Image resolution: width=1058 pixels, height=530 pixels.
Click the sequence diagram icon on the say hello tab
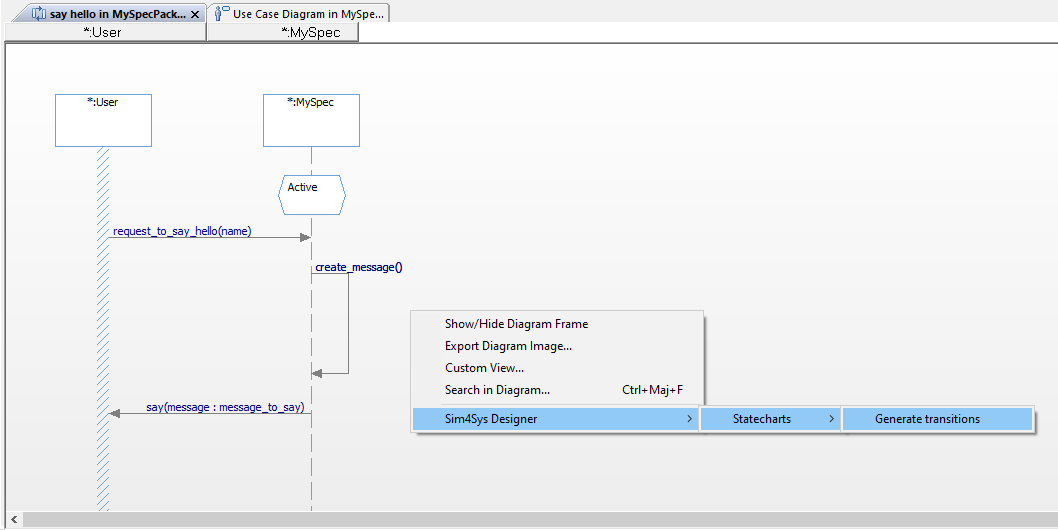tap(39, 14)
